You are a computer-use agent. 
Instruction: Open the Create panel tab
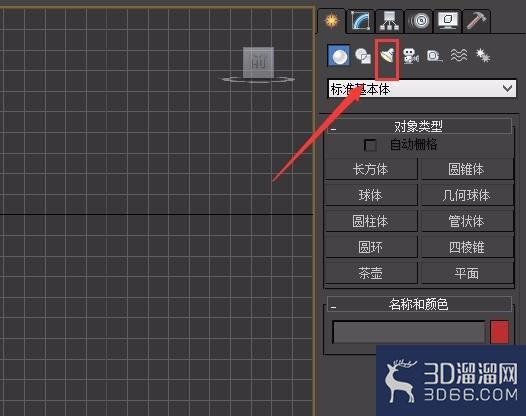331,21
